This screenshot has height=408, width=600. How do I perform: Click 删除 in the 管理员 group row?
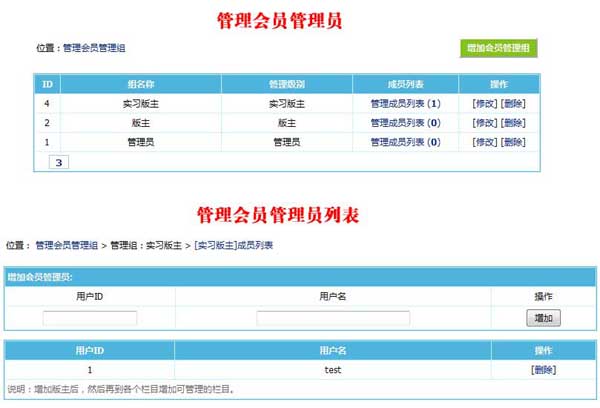point(513,142)
